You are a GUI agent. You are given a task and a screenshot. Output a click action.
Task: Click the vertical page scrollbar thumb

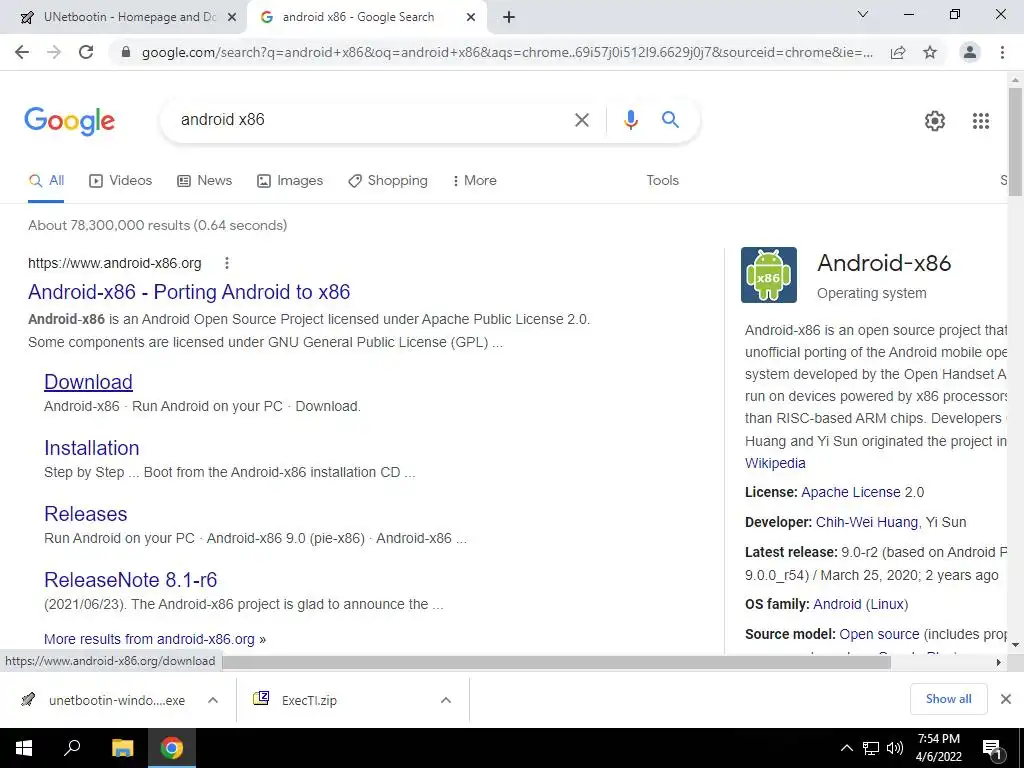point(1015,141)
